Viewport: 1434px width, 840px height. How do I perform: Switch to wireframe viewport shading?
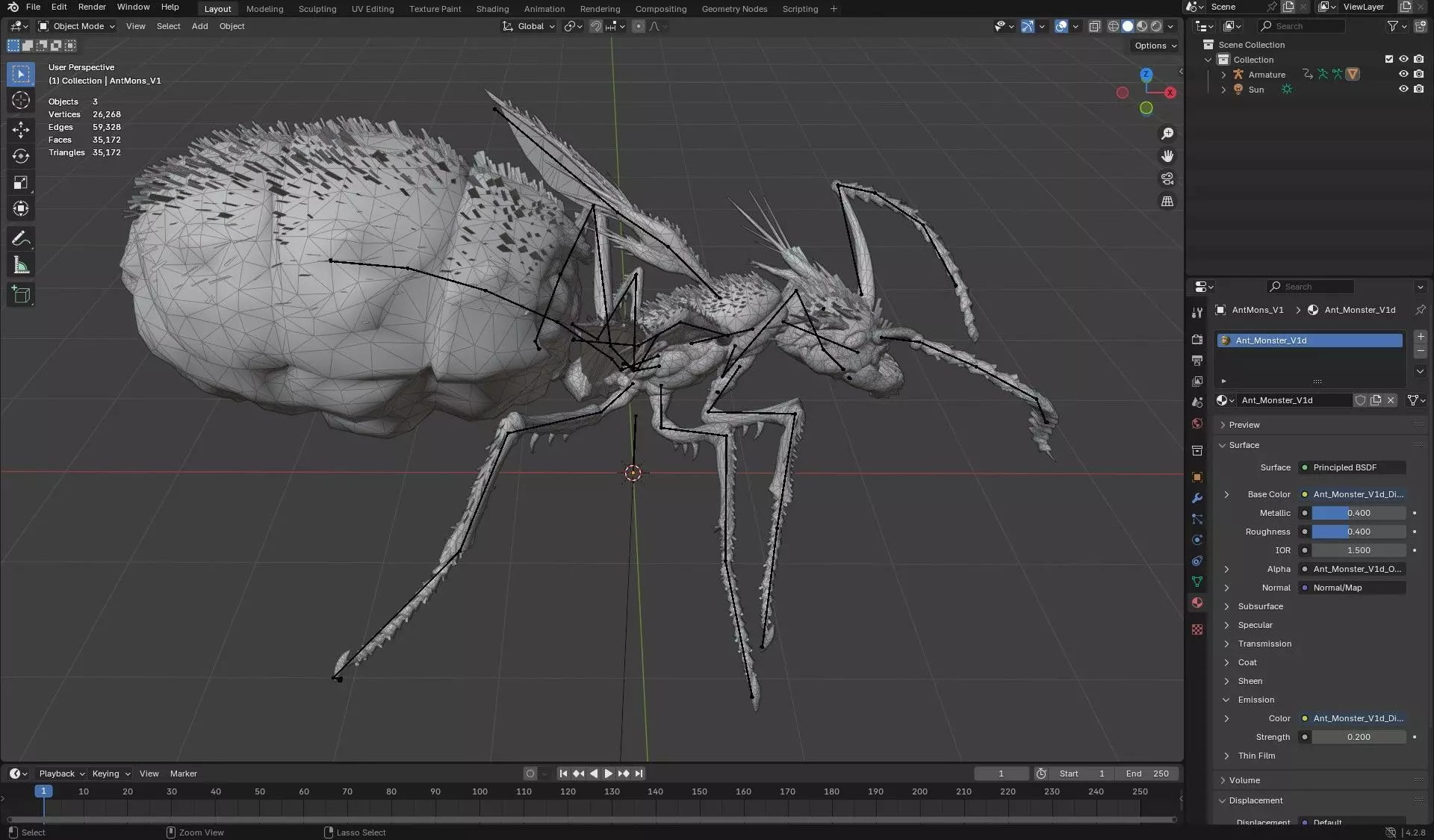1114,26
